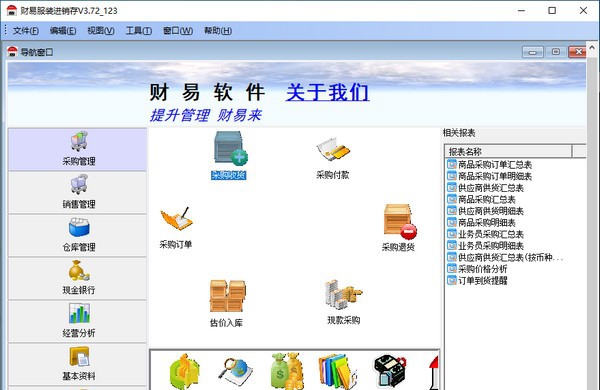Open the 销售管理 sidebar module
Image resolution: width=600 pixels, height=390 pixels.
78,193
